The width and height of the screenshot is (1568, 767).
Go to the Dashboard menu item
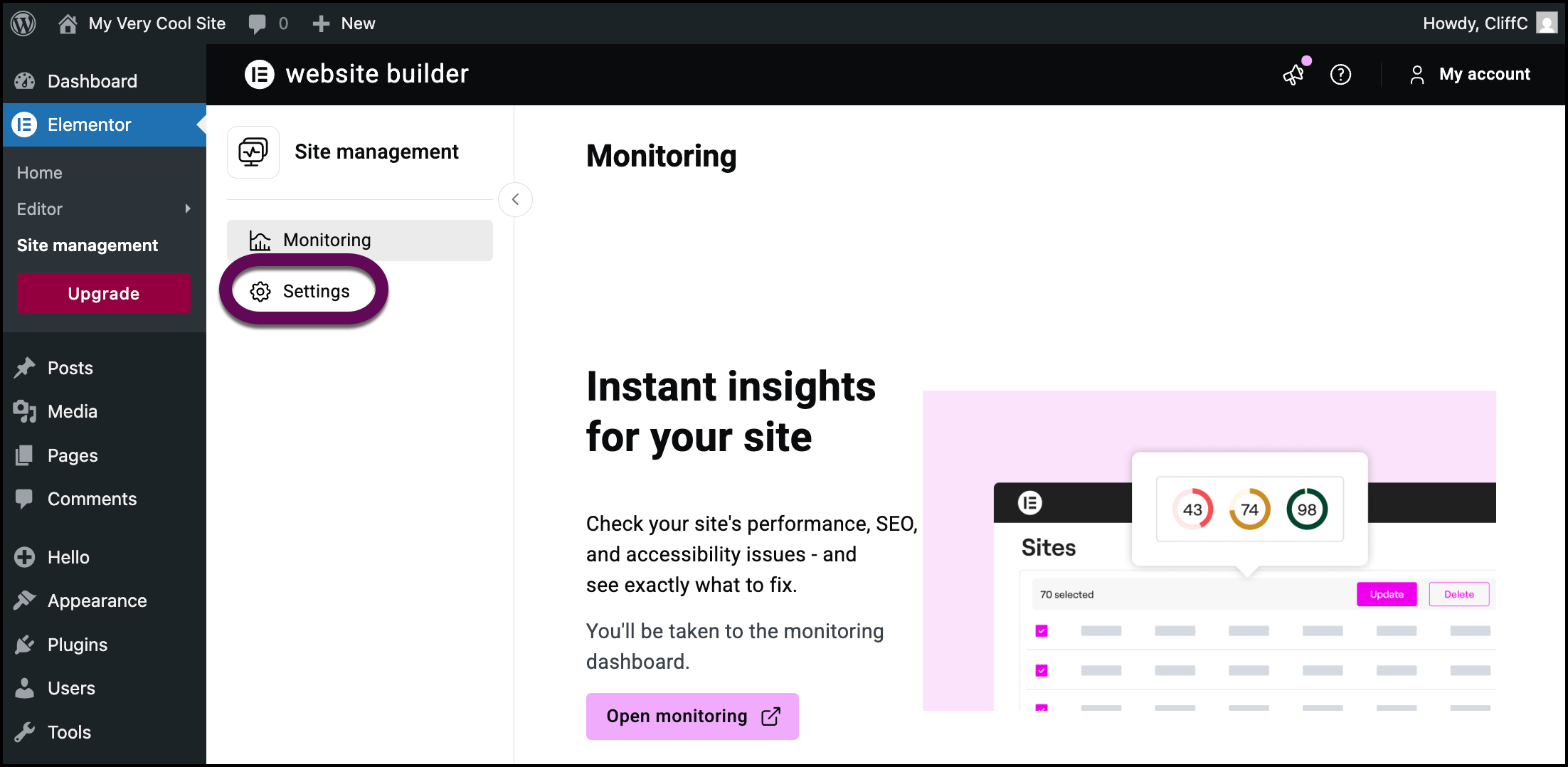92,81
